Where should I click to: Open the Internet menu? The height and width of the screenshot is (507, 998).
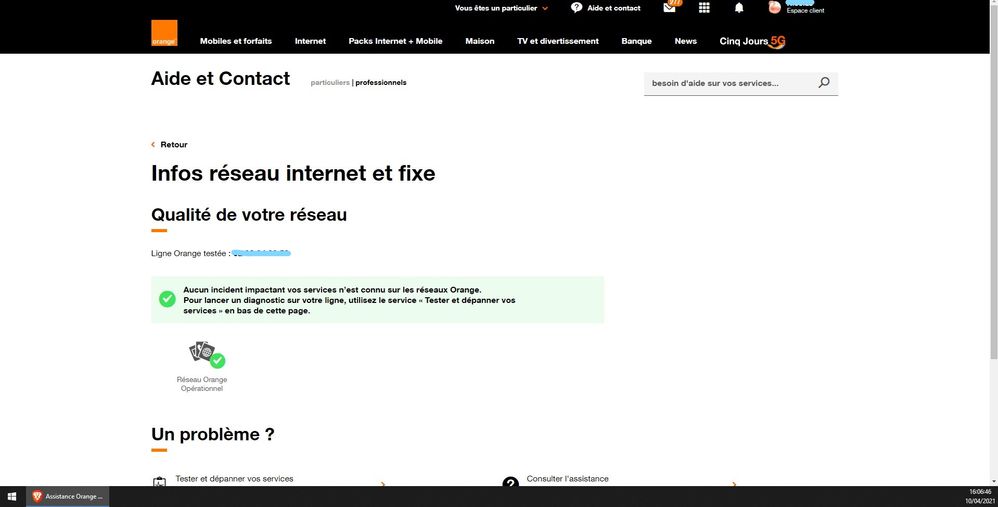310,41
